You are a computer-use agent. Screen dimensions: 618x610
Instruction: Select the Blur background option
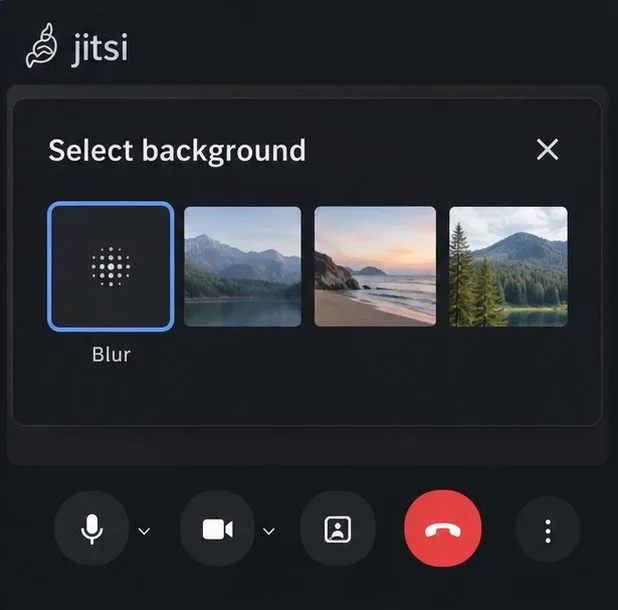tap(111, 266)
